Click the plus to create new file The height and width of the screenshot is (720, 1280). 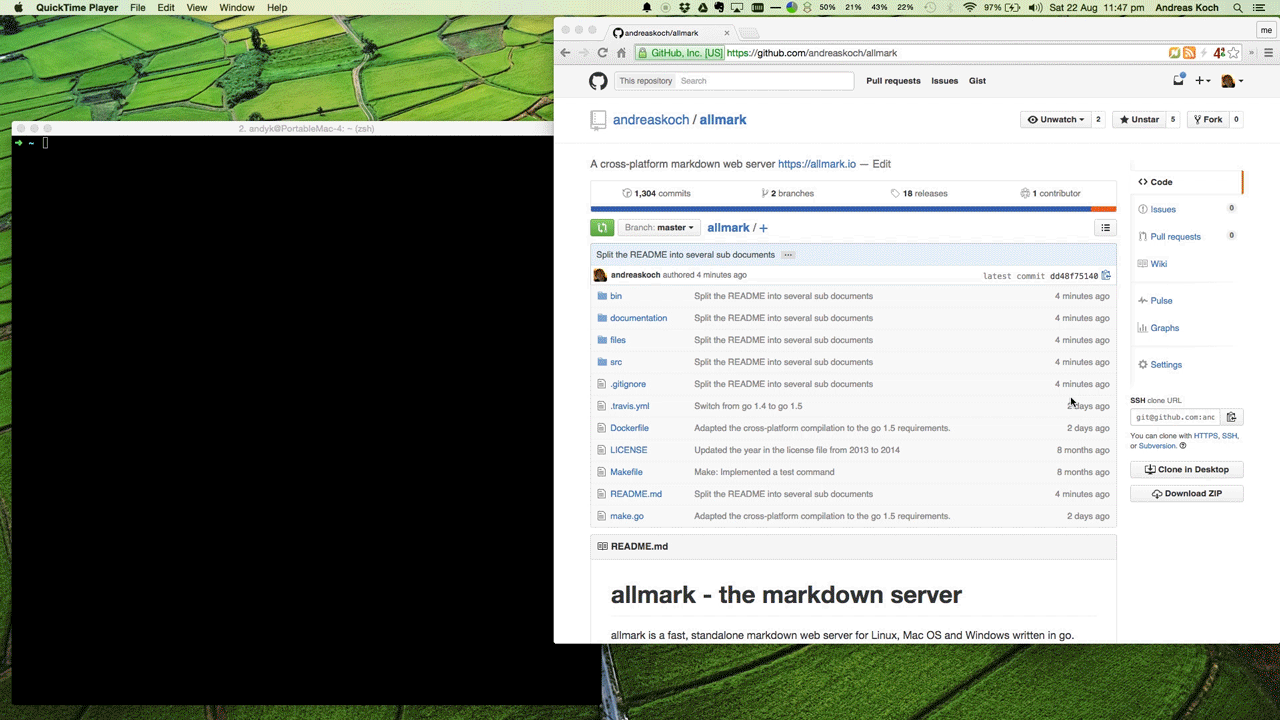tap(763, 228)
